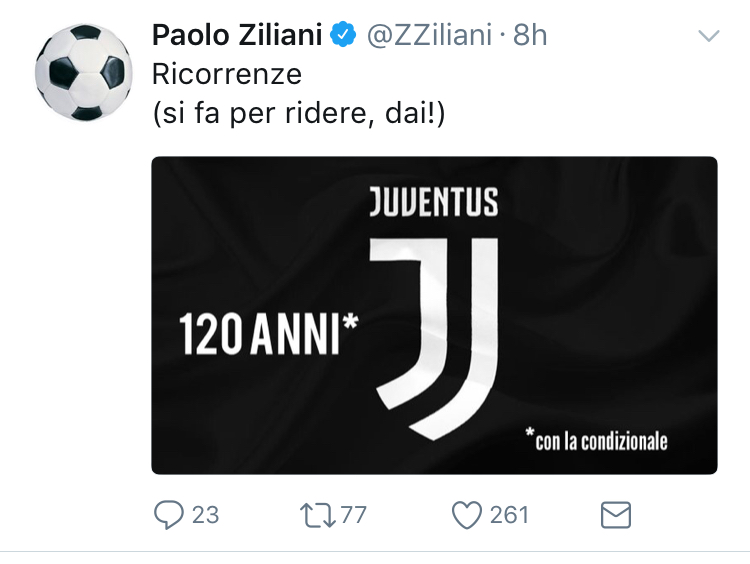This screenshot has width=750, height=564.
Task: Open the soccer ball profile avatar
Action: point(84,70)
